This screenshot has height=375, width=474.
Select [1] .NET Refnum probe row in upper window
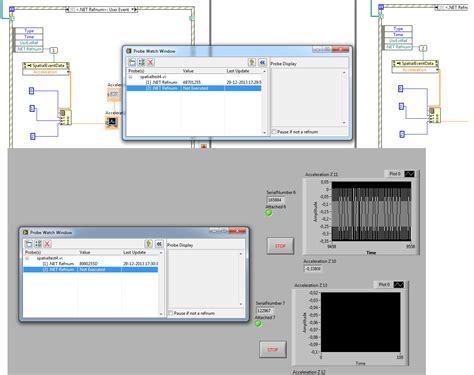tap(194, 82)
